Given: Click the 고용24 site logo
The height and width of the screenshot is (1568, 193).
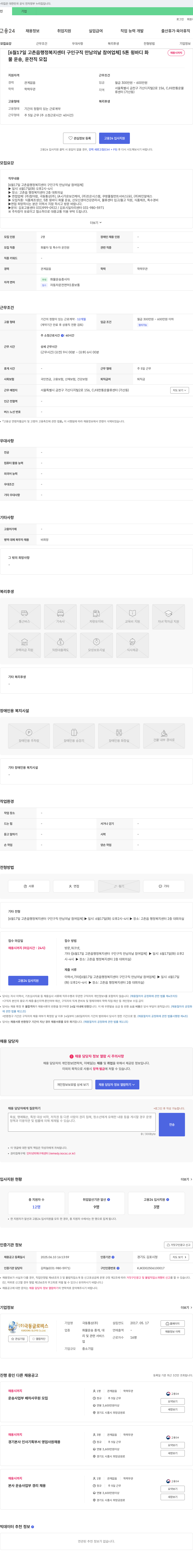Looking at the screenshot, I should 7,31.
